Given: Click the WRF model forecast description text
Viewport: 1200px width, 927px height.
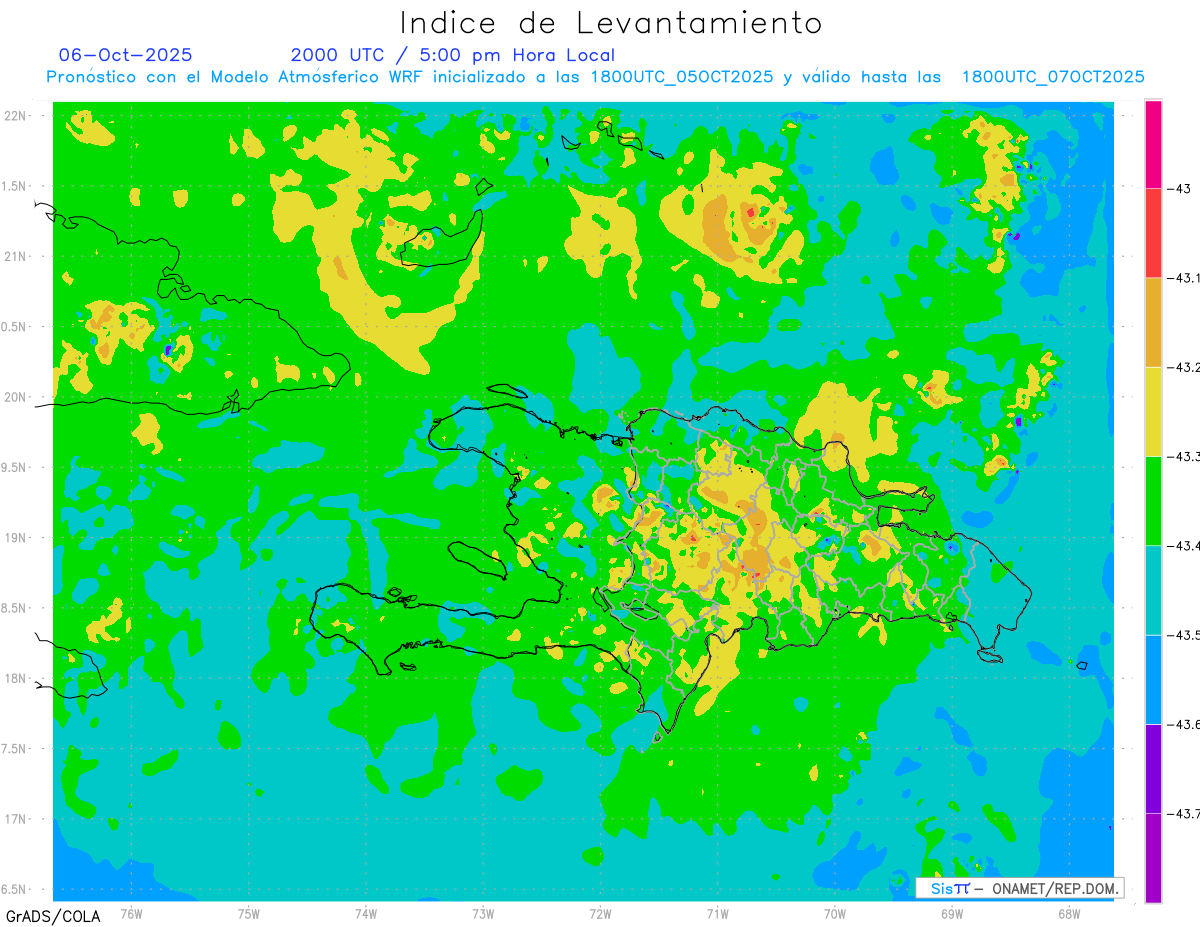Looking at the screenshot, I should tap(595, 77).
